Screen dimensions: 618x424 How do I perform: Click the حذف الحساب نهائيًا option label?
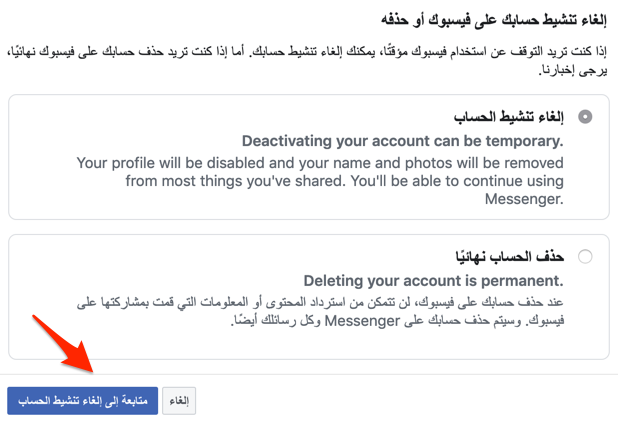(x=510, y=257)
